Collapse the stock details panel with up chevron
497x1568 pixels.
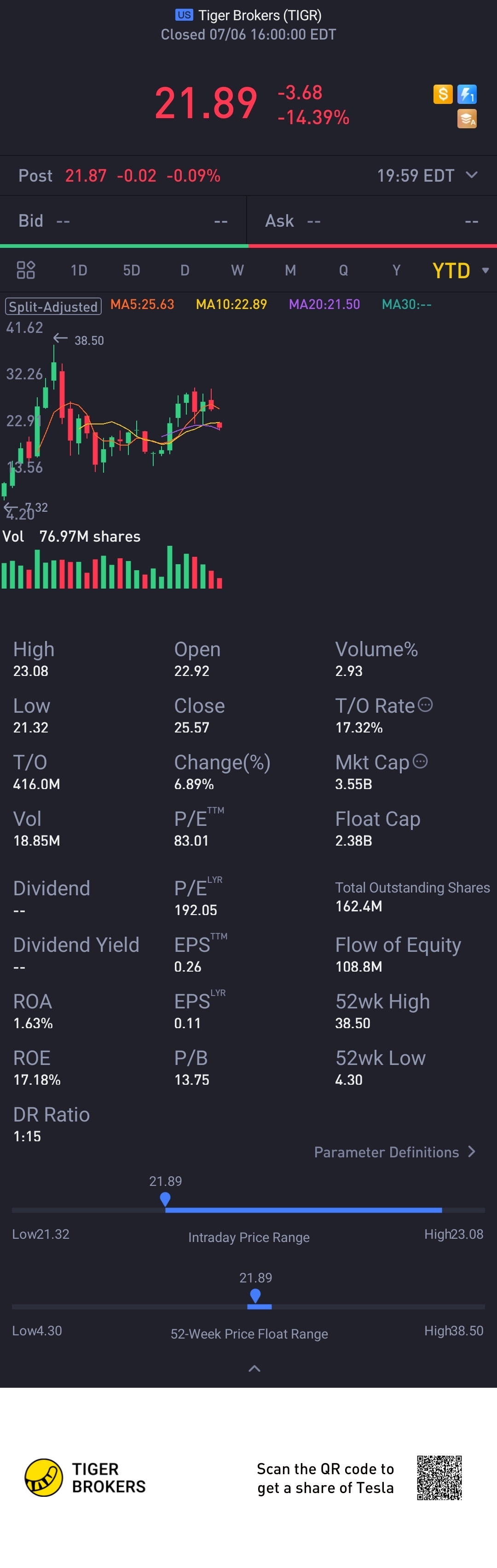click(x=254, y=1368)
